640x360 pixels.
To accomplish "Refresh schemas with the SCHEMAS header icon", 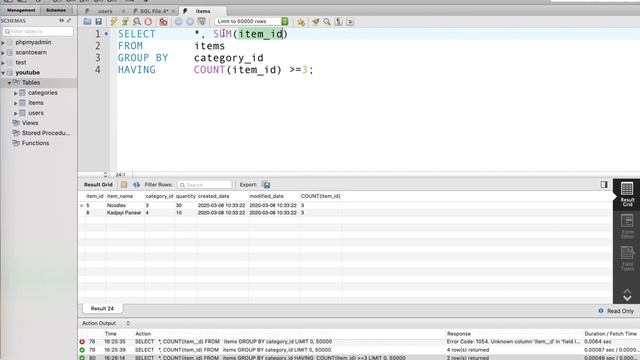I will [62, 20].
